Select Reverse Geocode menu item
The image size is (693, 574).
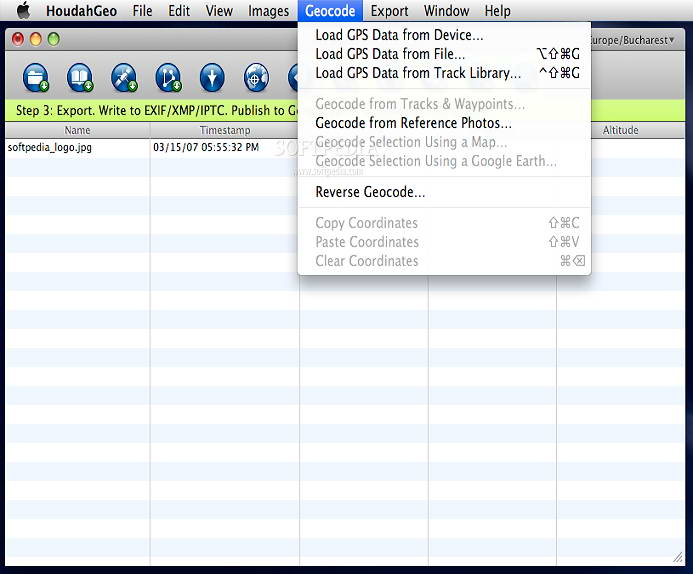(x=445, y=192)
